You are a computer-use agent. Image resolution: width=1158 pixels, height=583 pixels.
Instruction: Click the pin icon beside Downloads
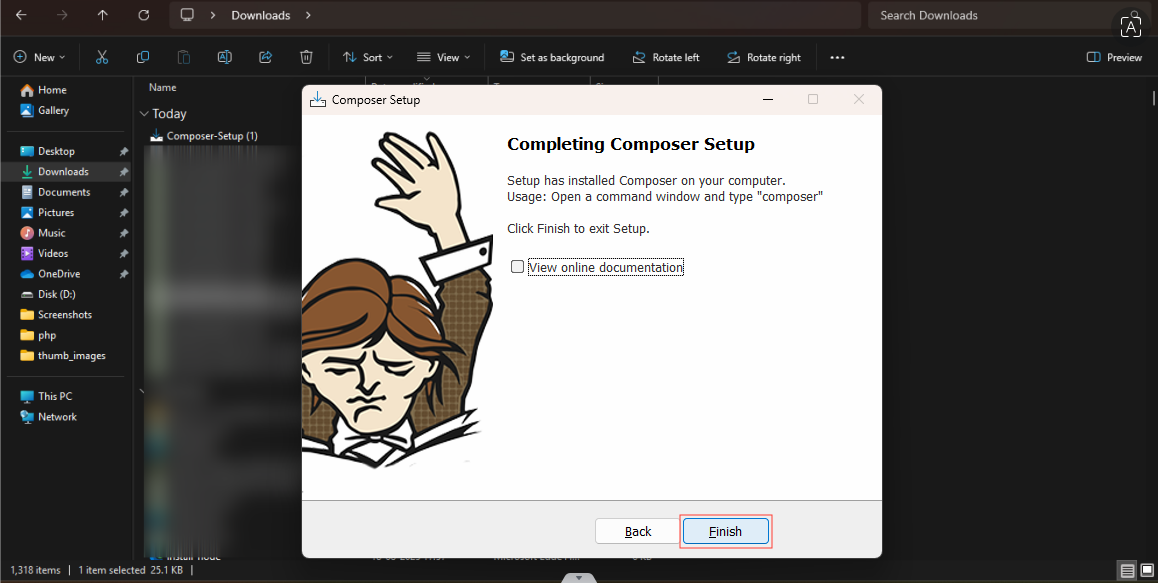click(123, 172)
